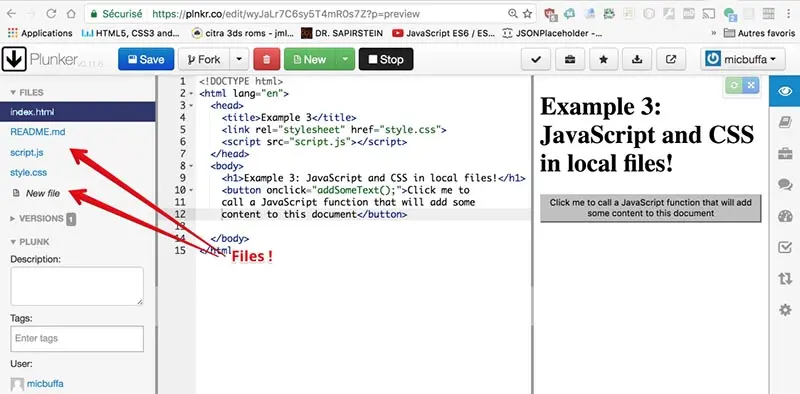Image resolution: width=800 pixels, height=394 pixels.
Task: Open JSONPlaceholder bookmark
Action: (553, 33)
